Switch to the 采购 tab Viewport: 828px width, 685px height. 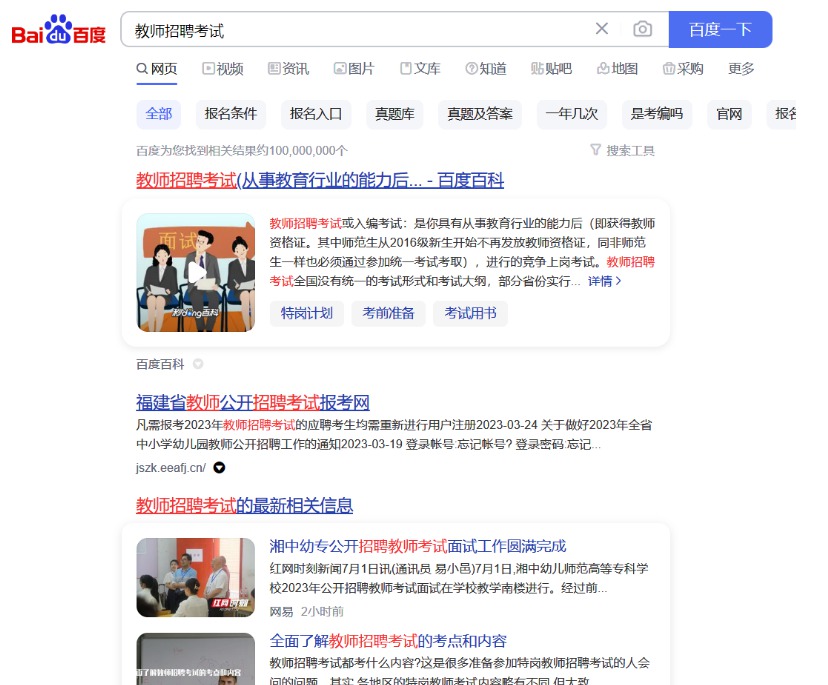tap(683, 69)
